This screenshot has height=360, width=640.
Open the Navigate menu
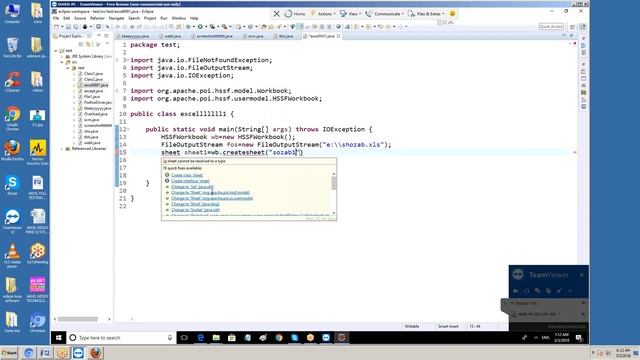(116, 18)
